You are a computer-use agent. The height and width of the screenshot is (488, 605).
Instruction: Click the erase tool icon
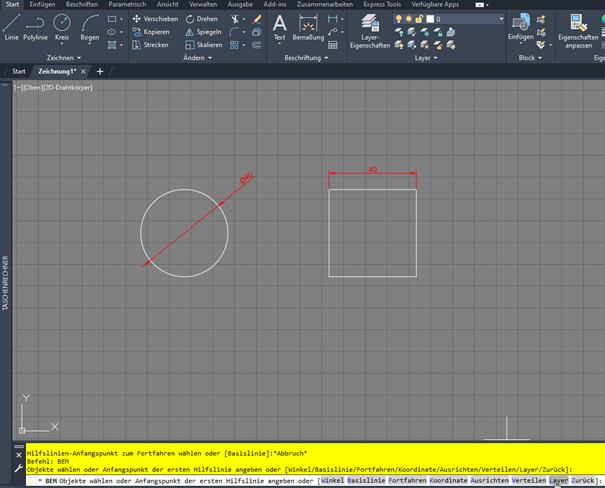coord(257,19)
